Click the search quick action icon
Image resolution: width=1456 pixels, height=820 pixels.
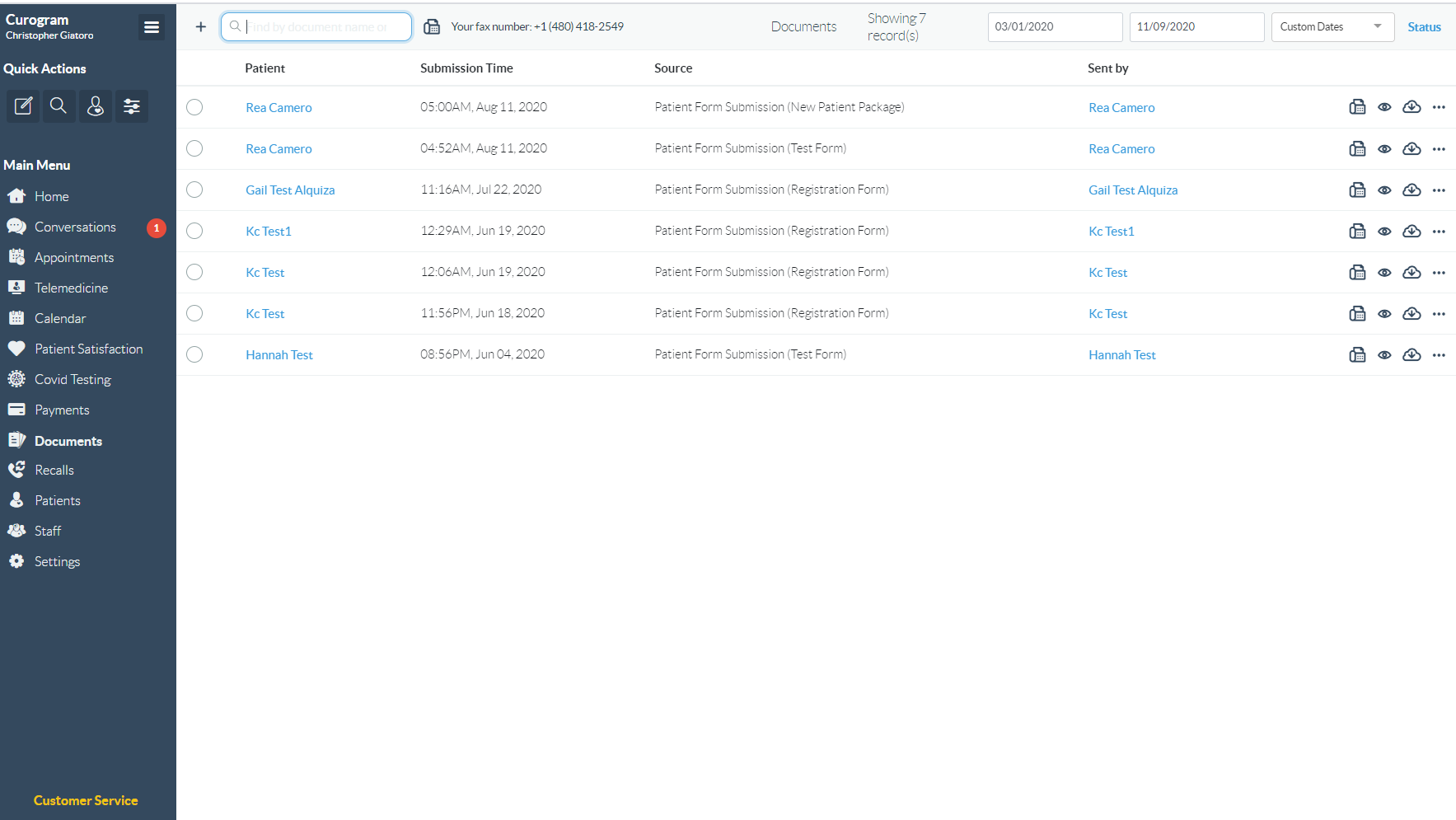pyautogui.click(x=59, y=106)
